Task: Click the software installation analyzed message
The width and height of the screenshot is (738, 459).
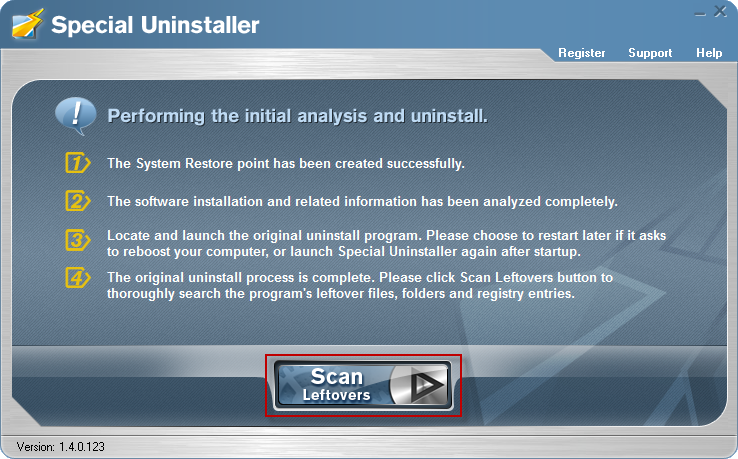Action: point(362,201)
